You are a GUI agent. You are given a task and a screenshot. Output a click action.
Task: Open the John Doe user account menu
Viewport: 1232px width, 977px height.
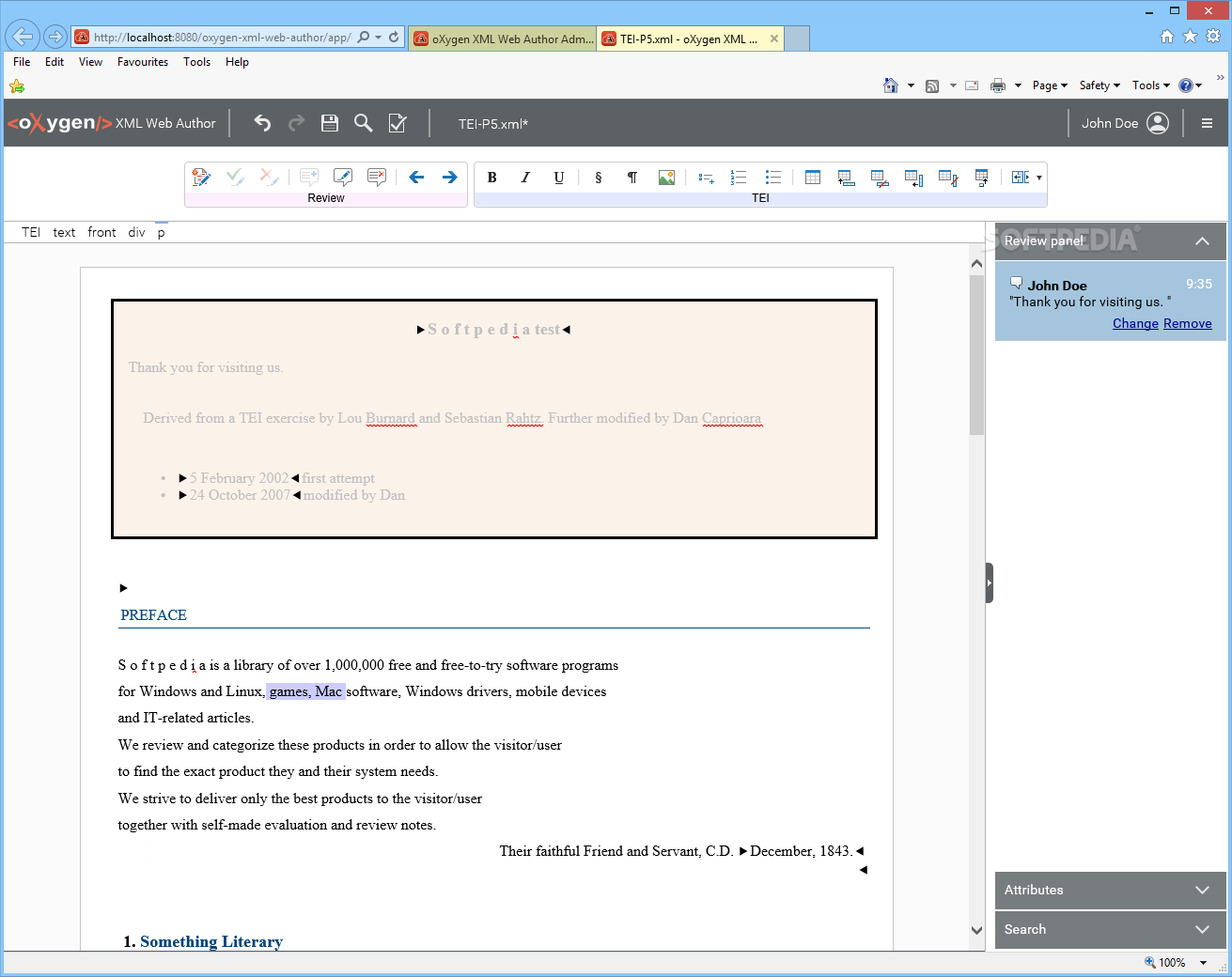click(x=1124, y=123)
